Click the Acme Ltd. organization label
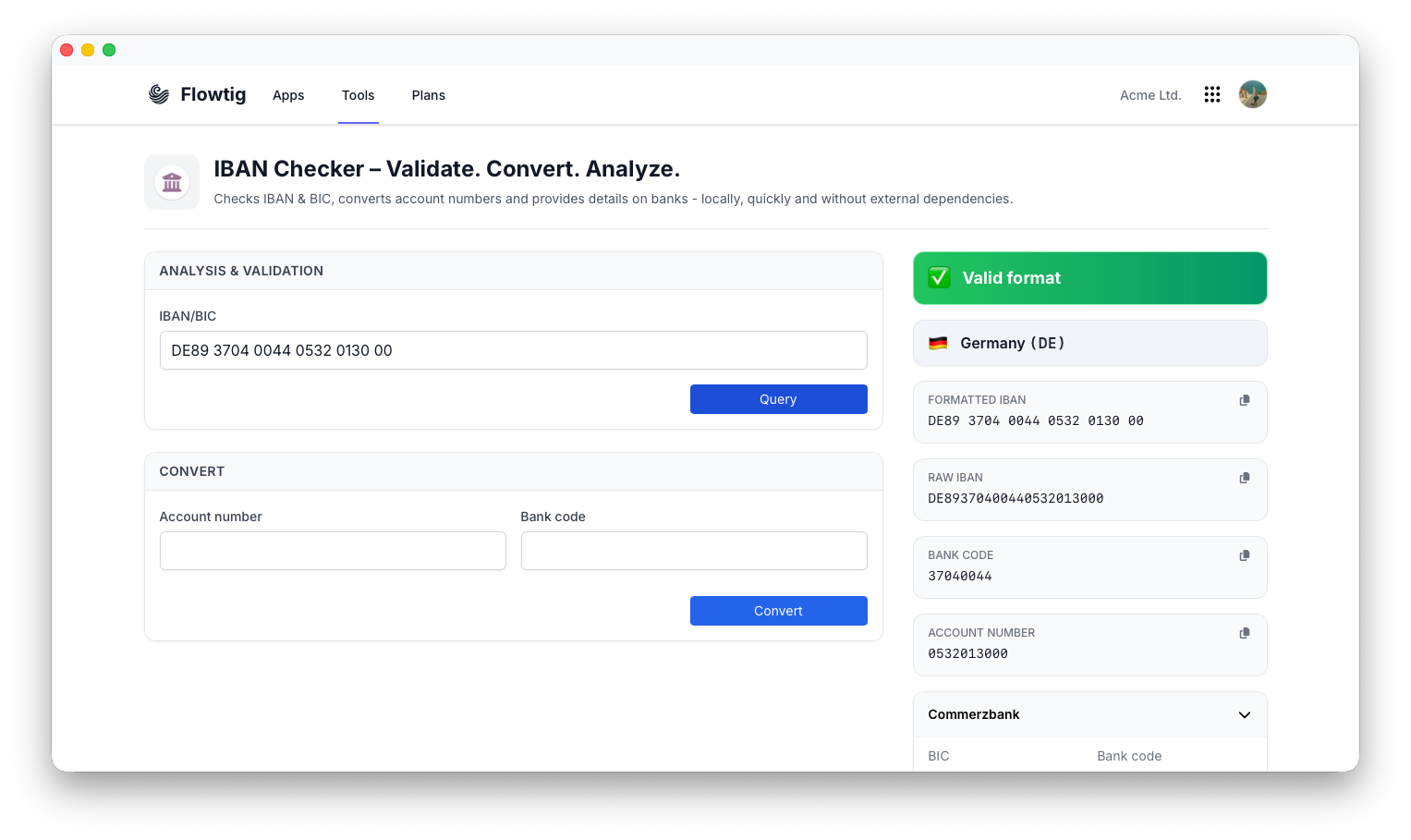This screenshot has height=840, width=1411. pos(1150,95)
